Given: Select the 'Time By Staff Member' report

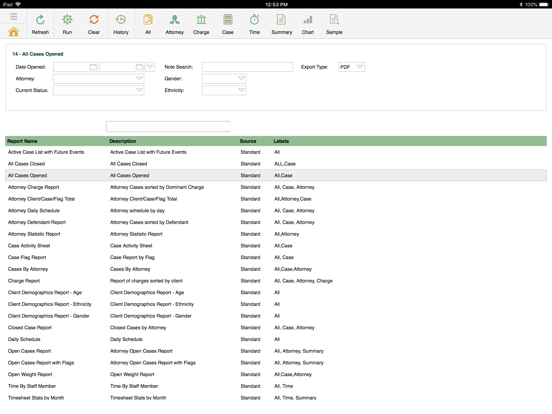Looking at the screenshot, I should [x=276, y=386].
